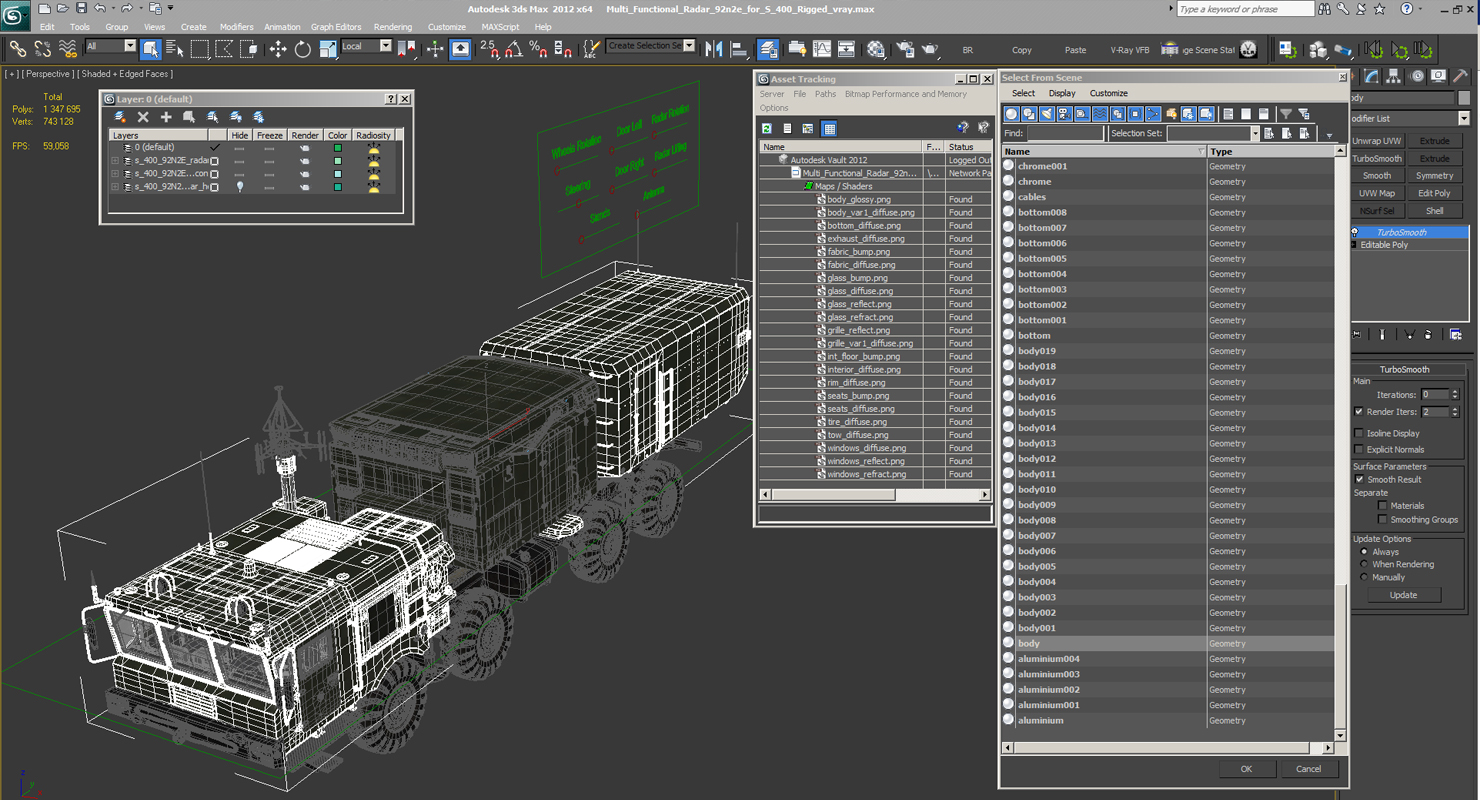Choose the Rectangular Selection Region tool
The image size is (1480, 800).
coord(200,49)
